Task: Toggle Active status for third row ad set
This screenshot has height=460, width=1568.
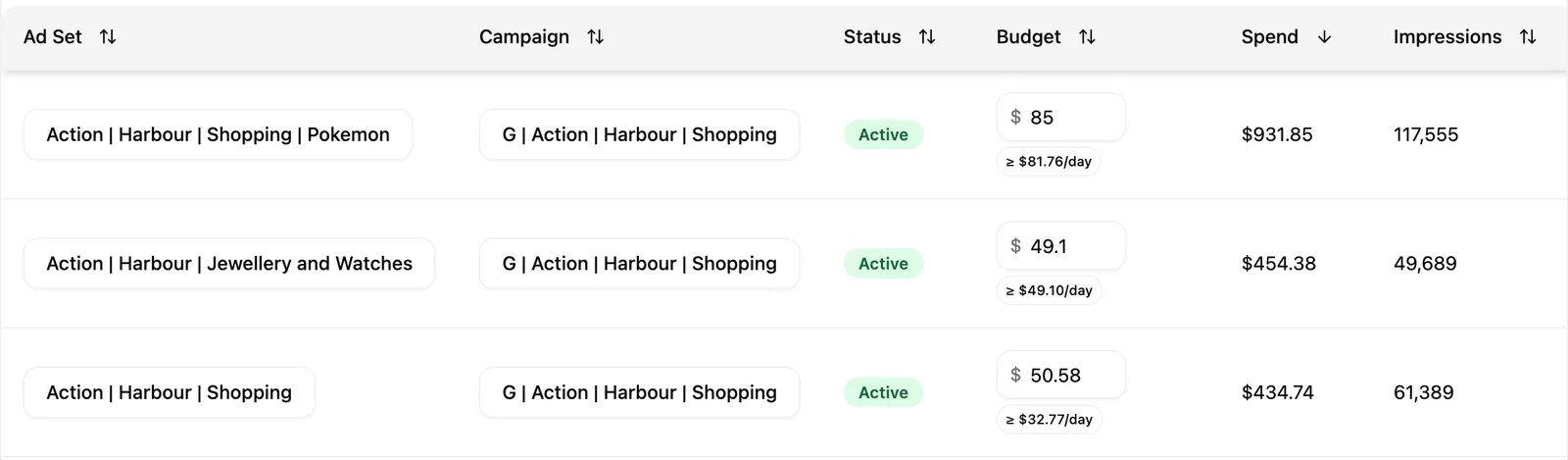Action: tap(883, 392)
